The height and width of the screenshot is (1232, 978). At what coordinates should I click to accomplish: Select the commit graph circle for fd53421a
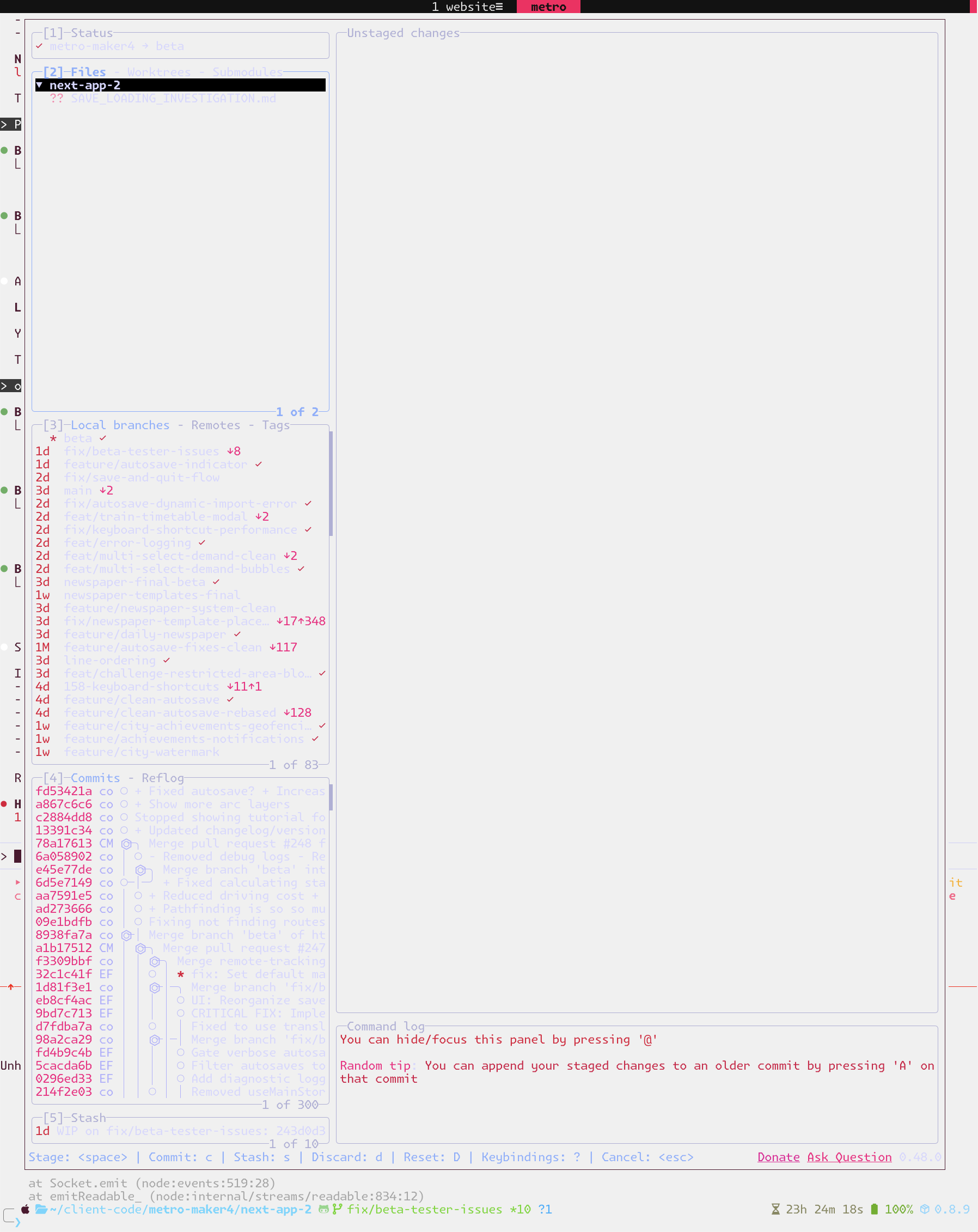click(124, 791)
